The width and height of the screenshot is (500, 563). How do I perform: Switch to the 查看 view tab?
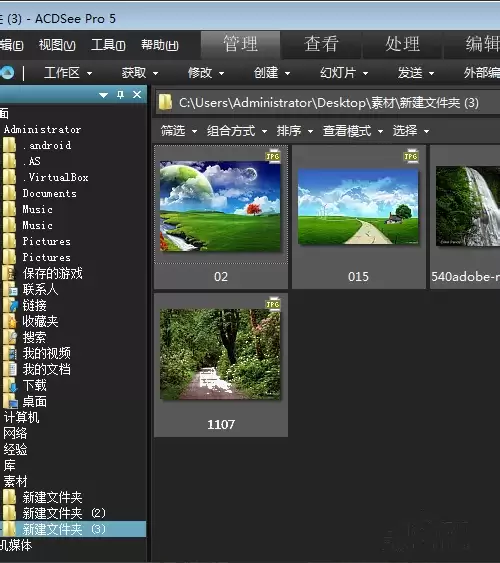(x=322, y=45)
